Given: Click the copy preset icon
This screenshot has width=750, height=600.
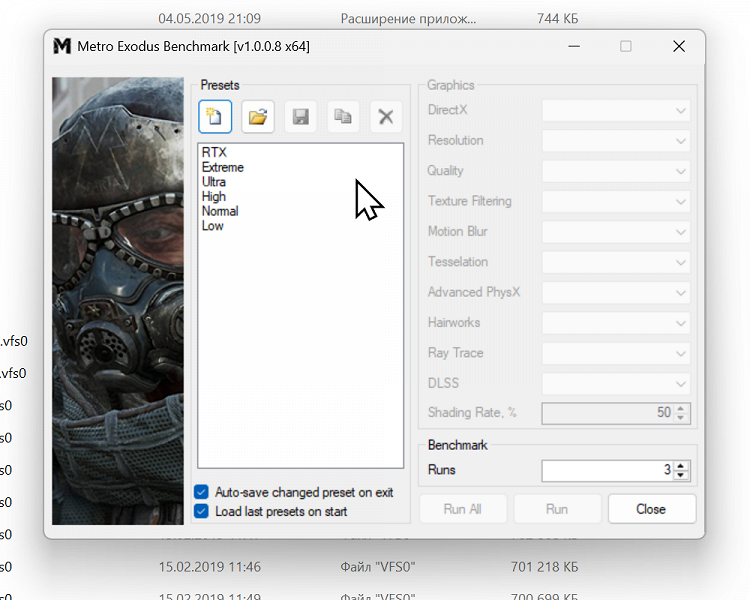Looking at the screenshot, I should pyautogui.click(x=343, y=117).
